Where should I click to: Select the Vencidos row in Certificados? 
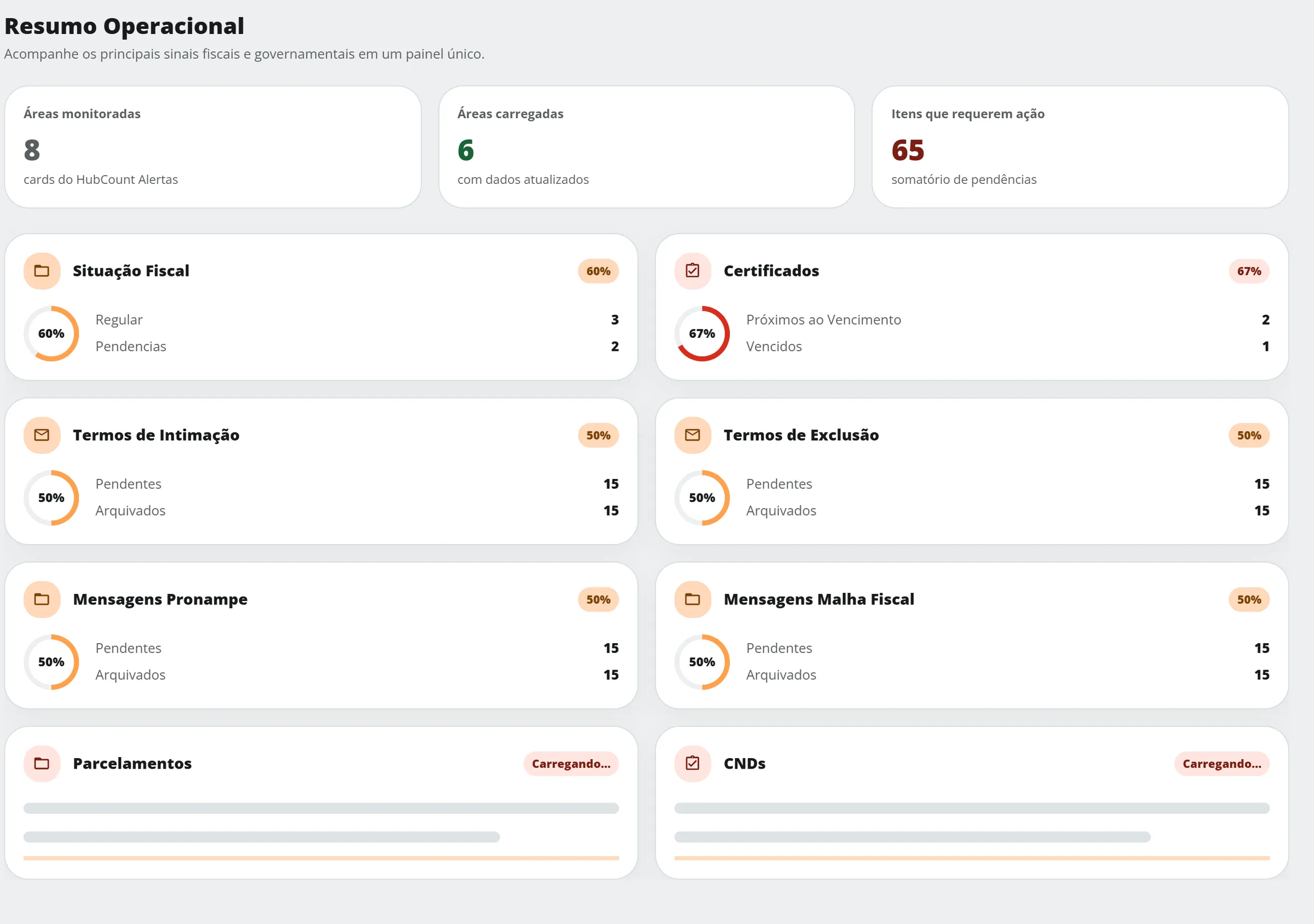point(1008,347)
